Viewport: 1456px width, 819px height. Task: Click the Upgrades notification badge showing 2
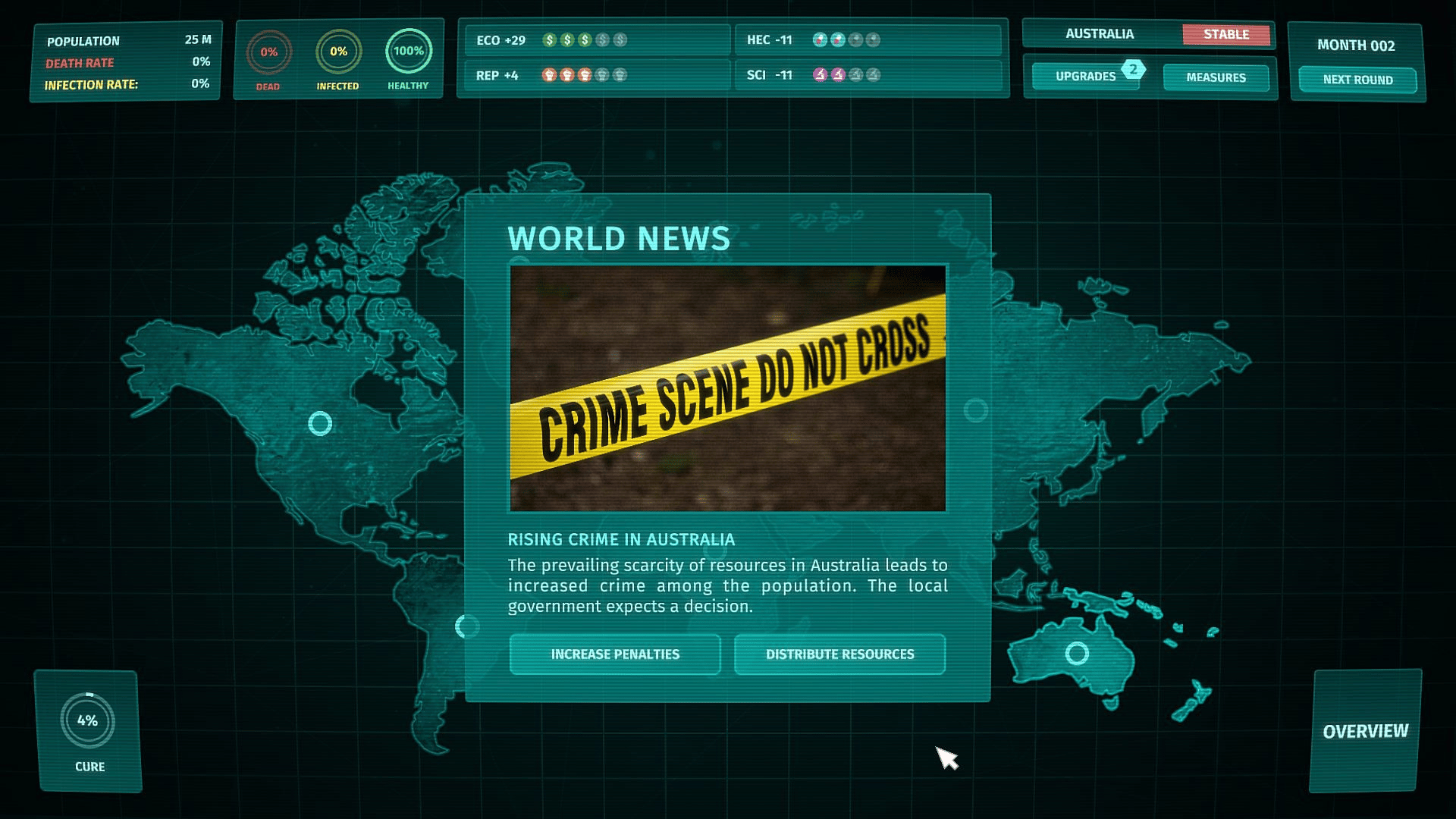[x=1133, y=69]
